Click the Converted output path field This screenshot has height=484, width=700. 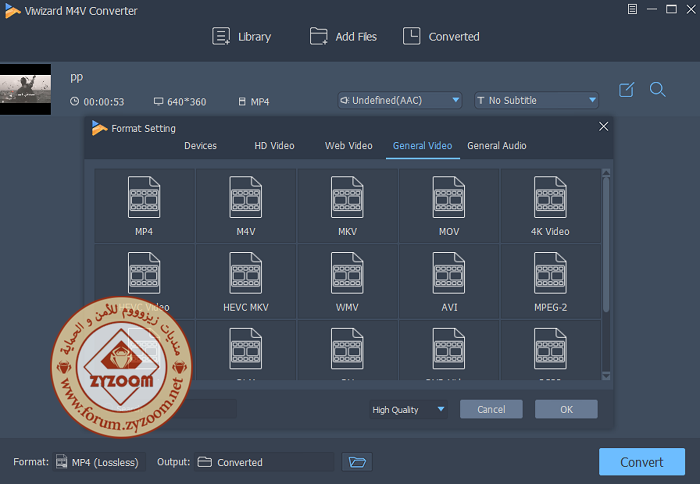264,462
